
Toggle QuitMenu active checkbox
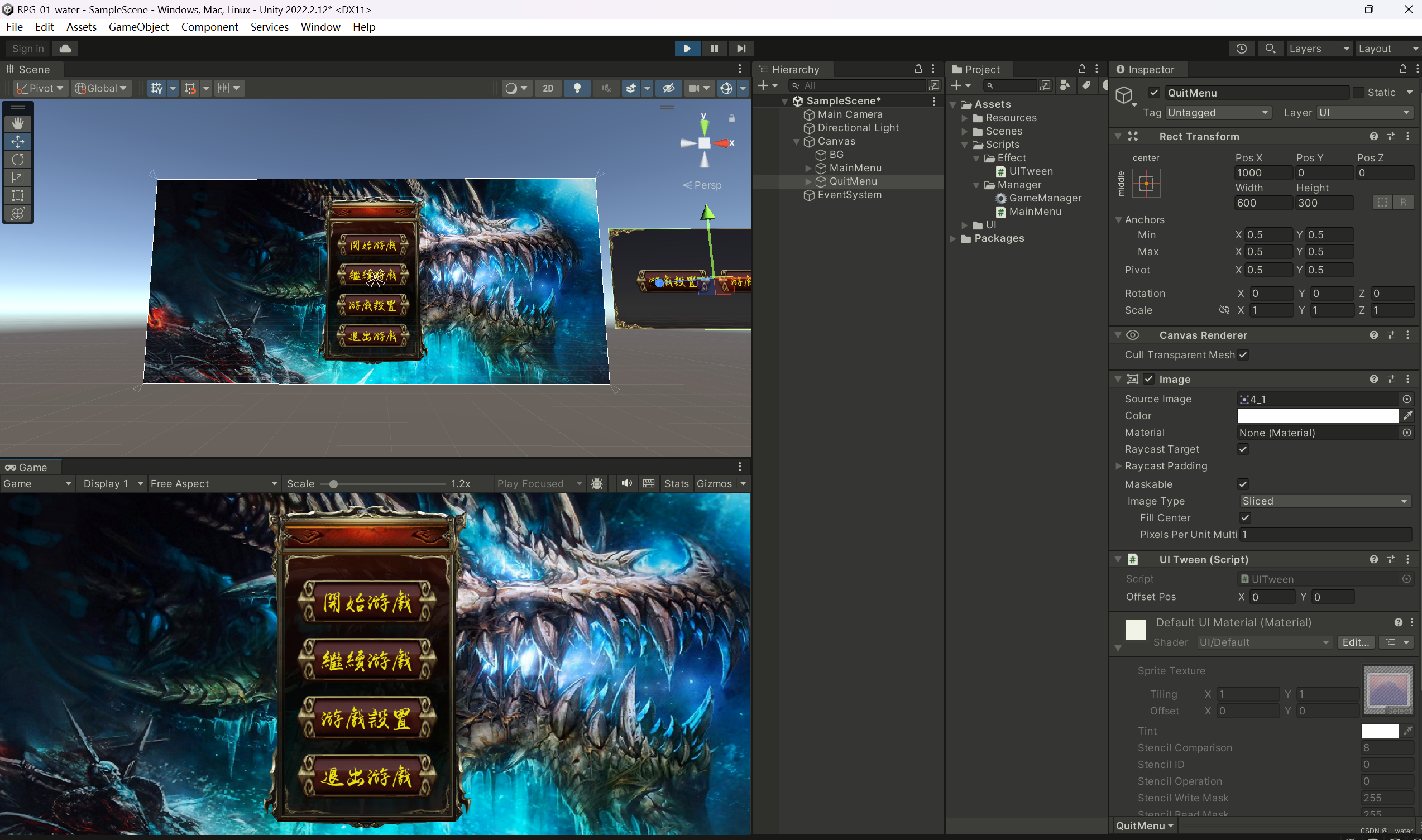pyautogui.click(x=1154, y=93)
